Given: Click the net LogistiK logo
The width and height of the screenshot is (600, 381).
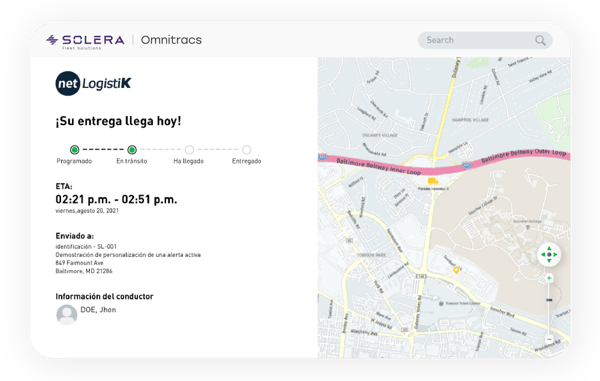Looking at the screenshot, I should point(93,83).
